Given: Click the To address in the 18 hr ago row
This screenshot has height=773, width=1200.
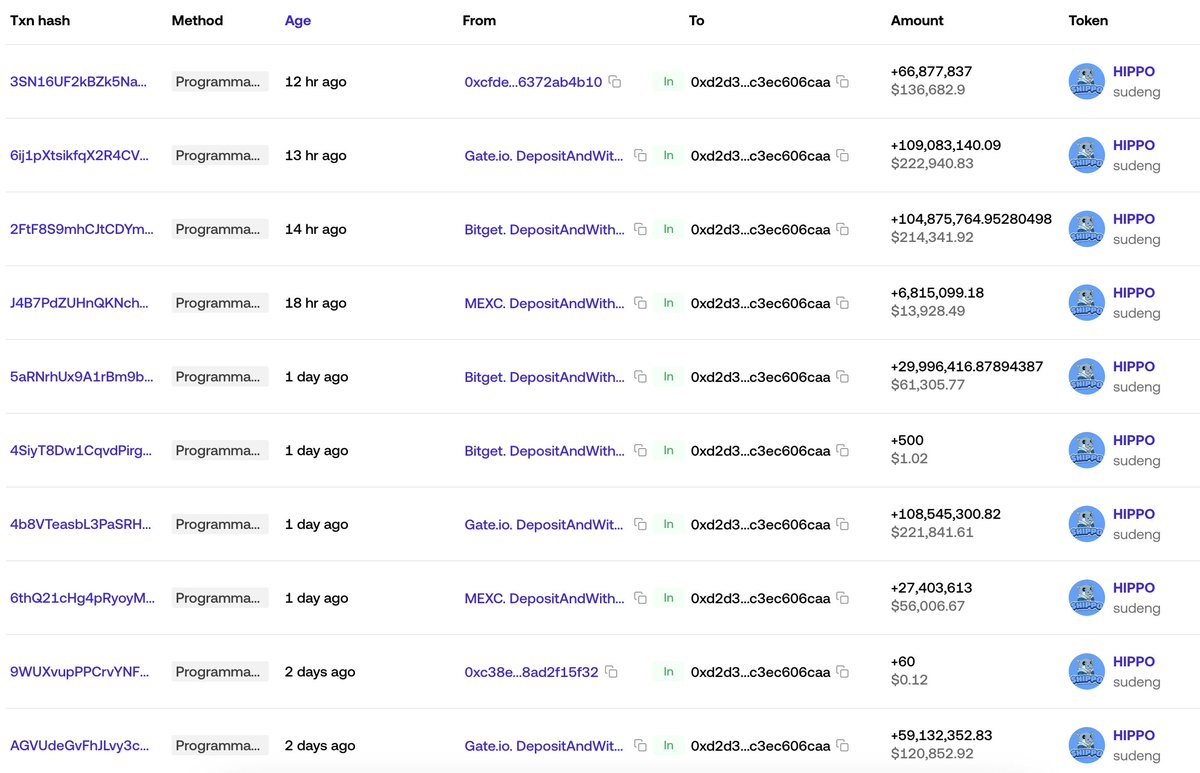Looking at the screenshot, I should pyautogui.click(x=760, y=303).
